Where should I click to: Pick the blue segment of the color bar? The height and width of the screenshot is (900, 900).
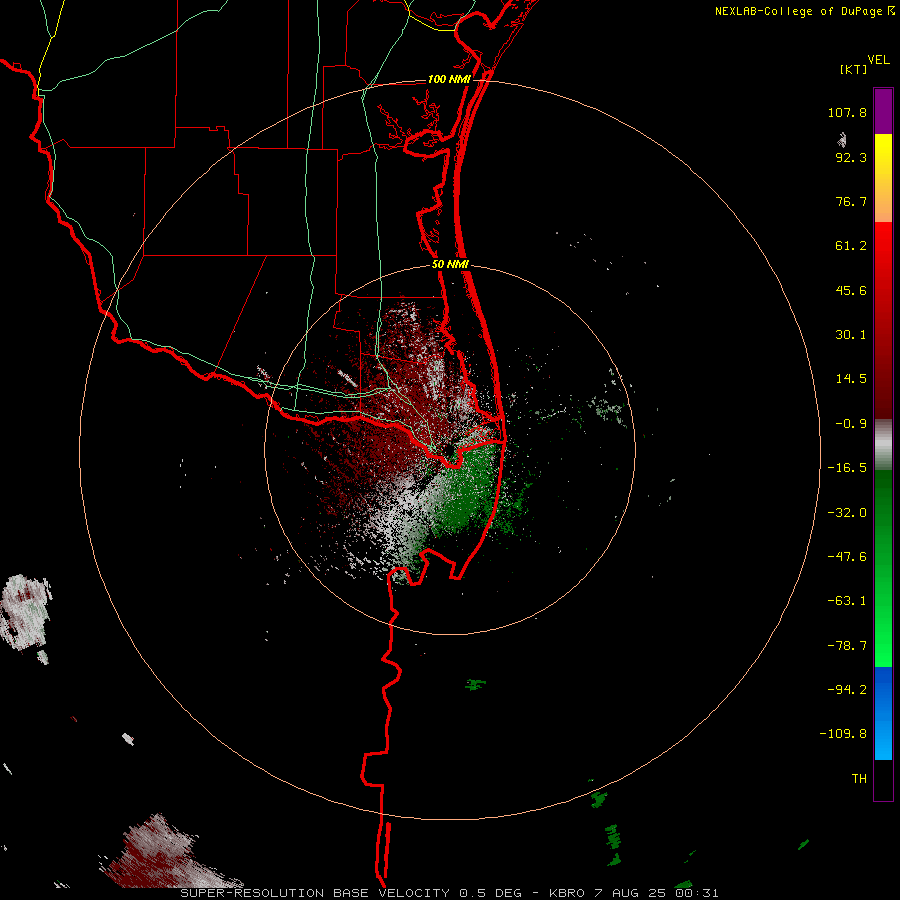(883, 713)
